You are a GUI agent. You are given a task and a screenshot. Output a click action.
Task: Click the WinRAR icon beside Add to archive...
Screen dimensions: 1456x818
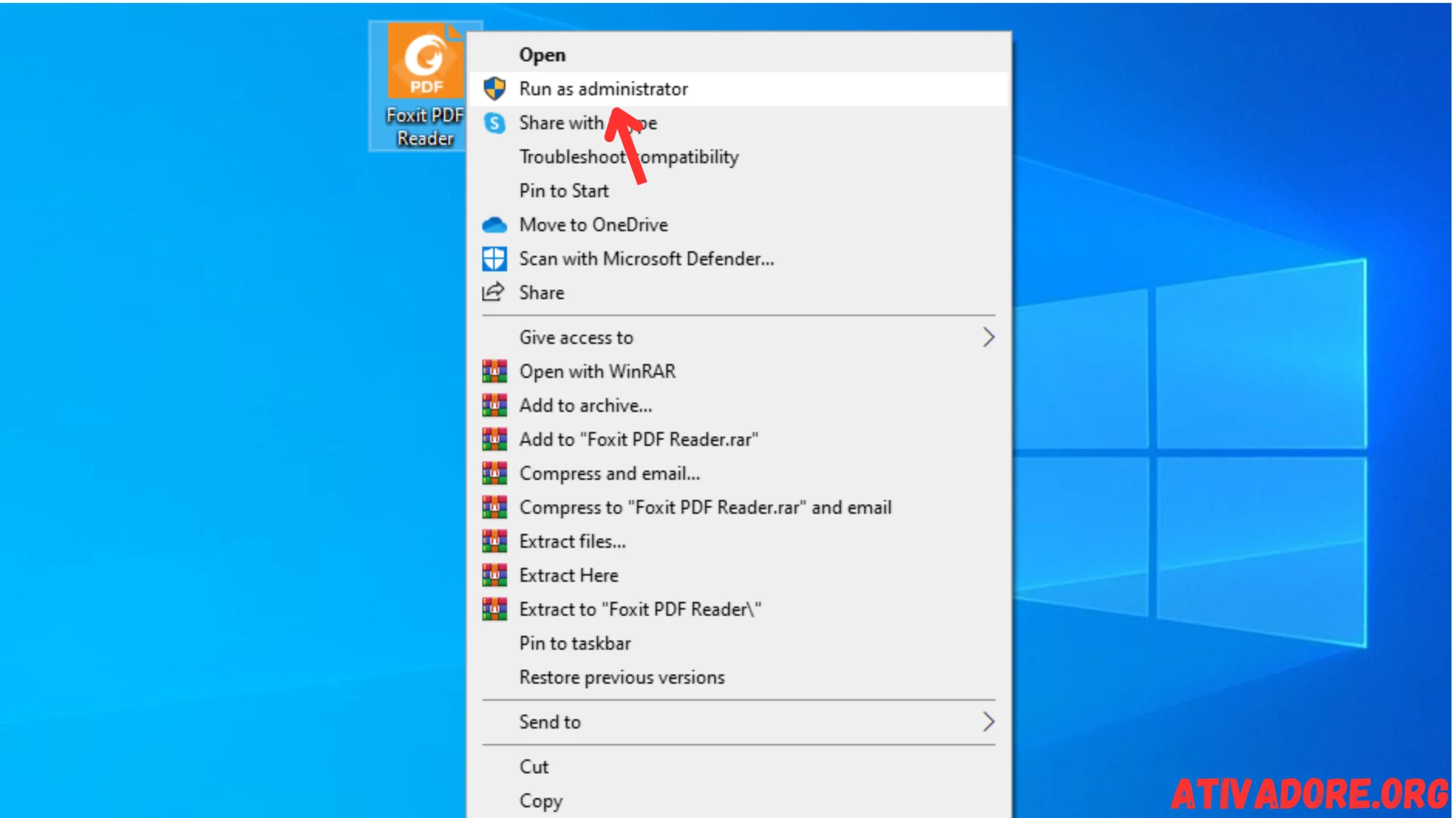click(494, 405)
